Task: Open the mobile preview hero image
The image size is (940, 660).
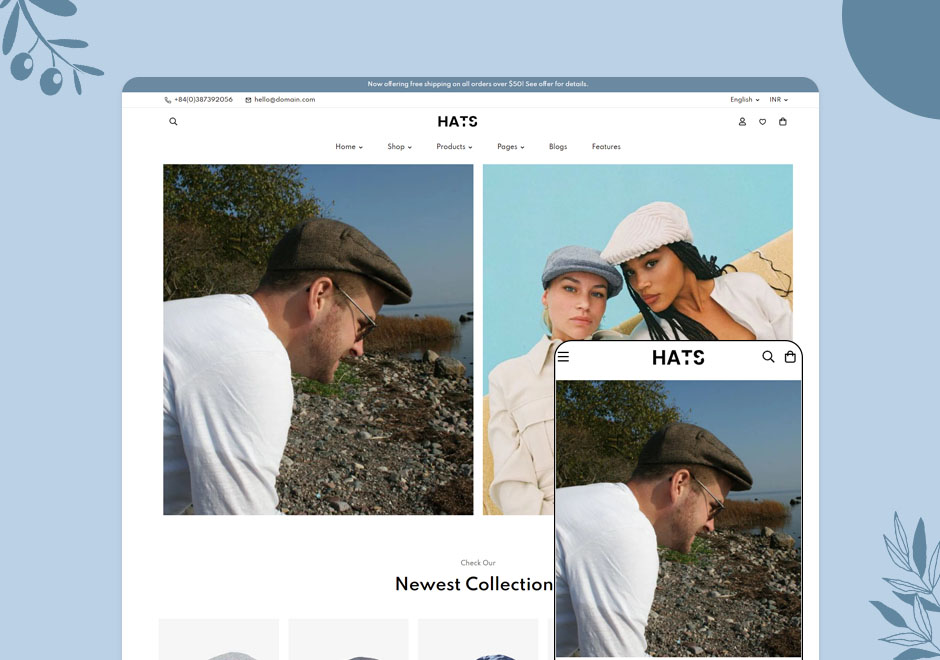Action: coord(679,518)
